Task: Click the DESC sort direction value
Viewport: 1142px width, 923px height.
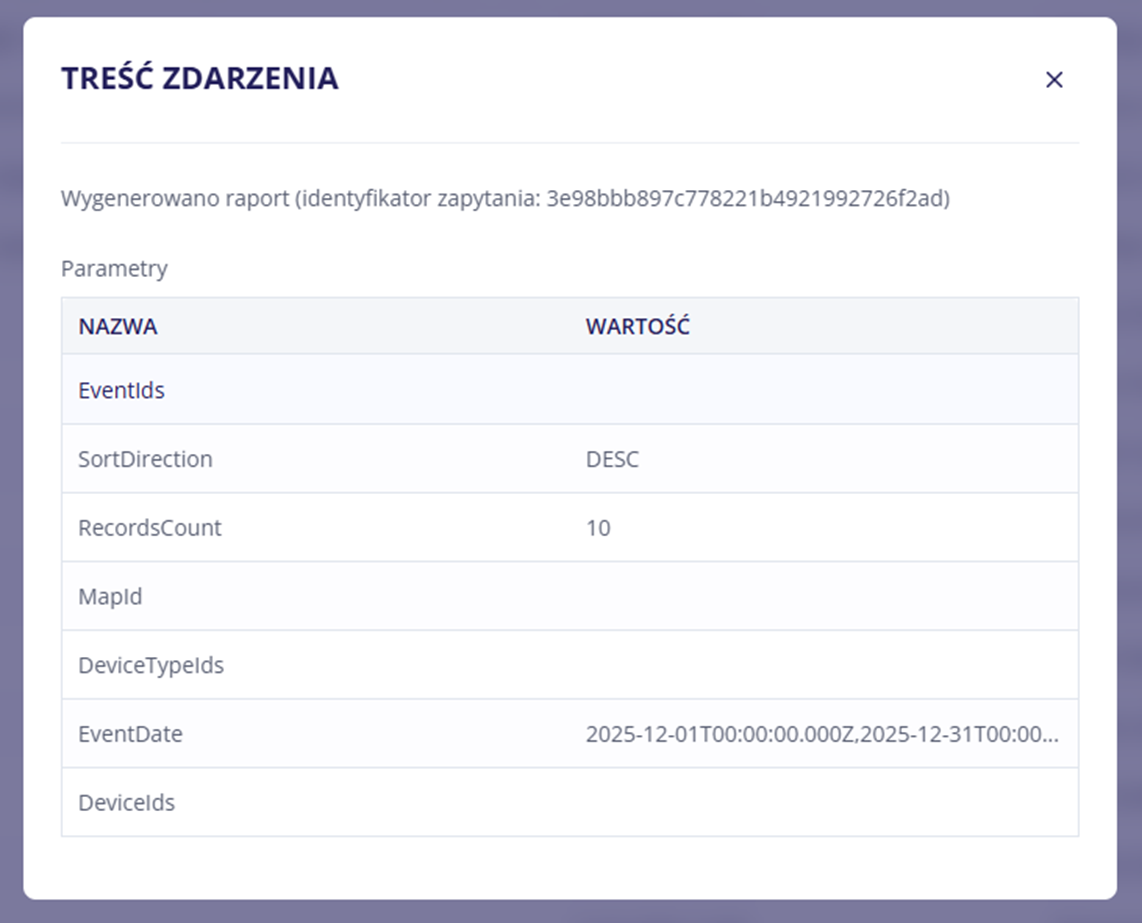Action: pyautogui.click(x=612, y=459)
